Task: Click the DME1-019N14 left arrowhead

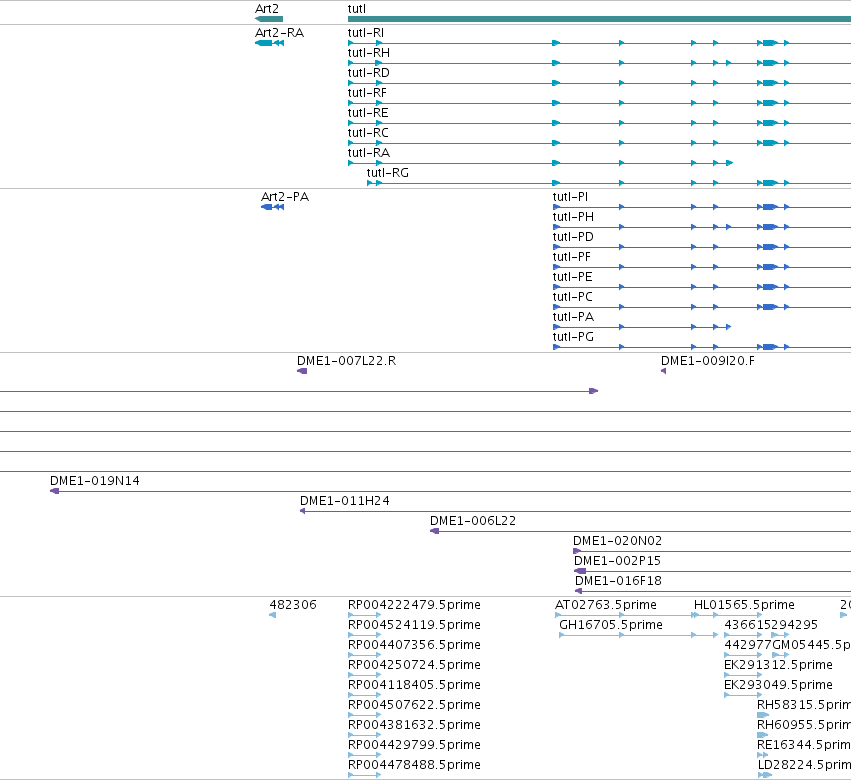Action: click(54, 491)
